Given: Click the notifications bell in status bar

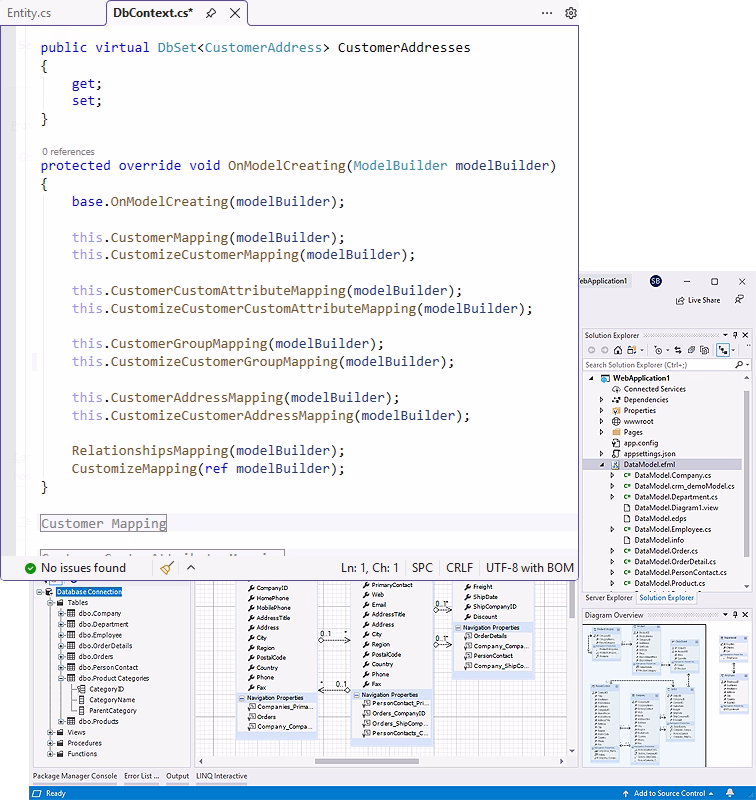Looking at the screenshot, I should click(730, 793).
